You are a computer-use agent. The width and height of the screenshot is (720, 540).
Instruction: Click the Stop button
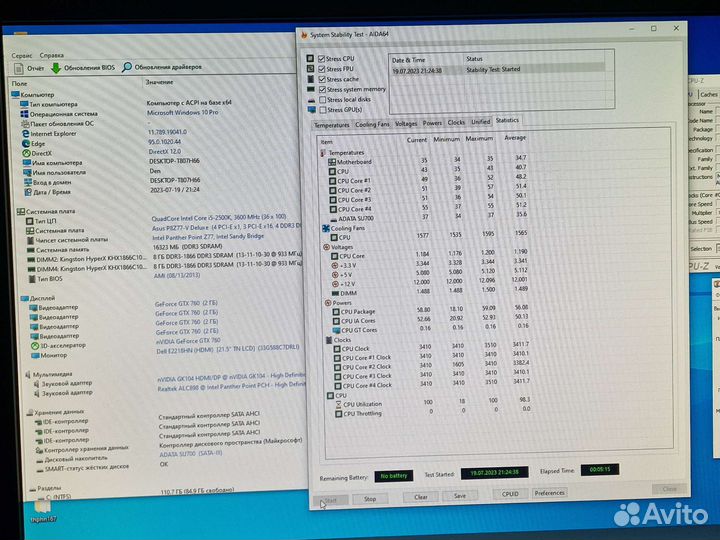[370, 499]
